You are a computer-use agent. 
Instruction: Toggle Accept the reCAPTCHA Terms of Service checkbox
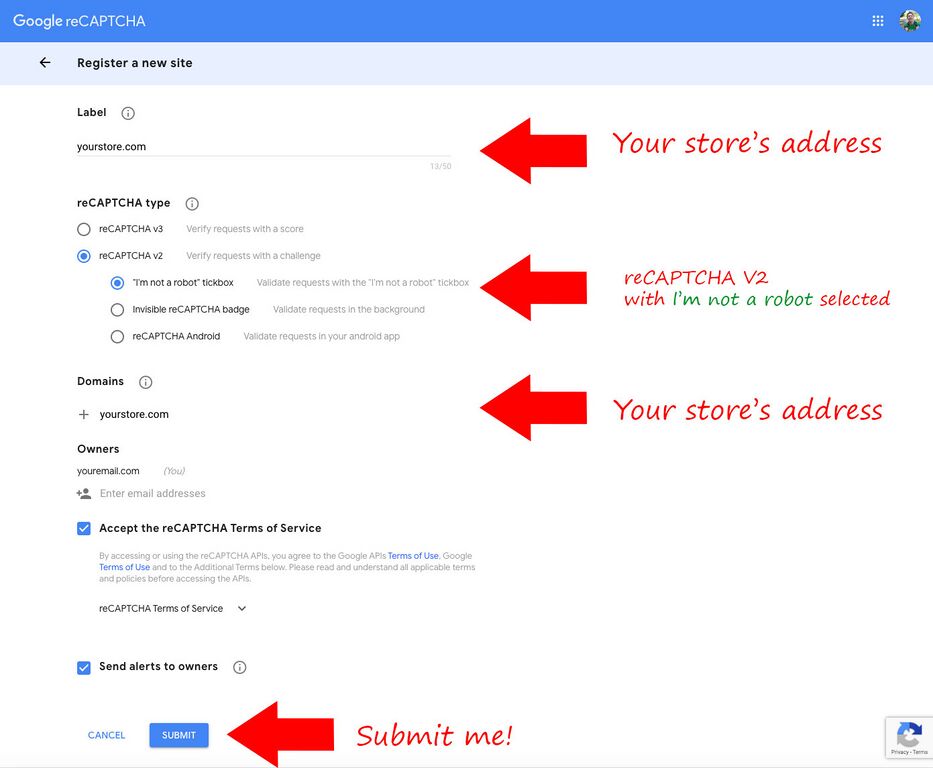(84, 528)
